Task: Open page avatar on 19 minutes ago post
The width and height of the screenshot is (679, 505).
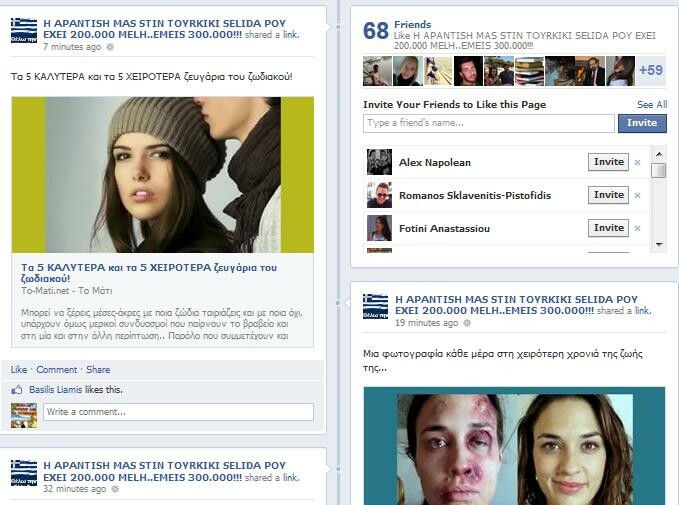Action: 375,306
